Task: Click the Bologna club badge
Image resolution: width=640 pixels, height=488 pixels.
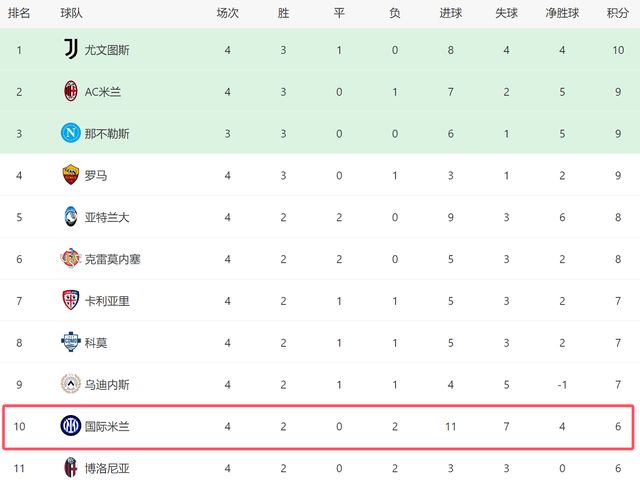Action: coord(69,467)
